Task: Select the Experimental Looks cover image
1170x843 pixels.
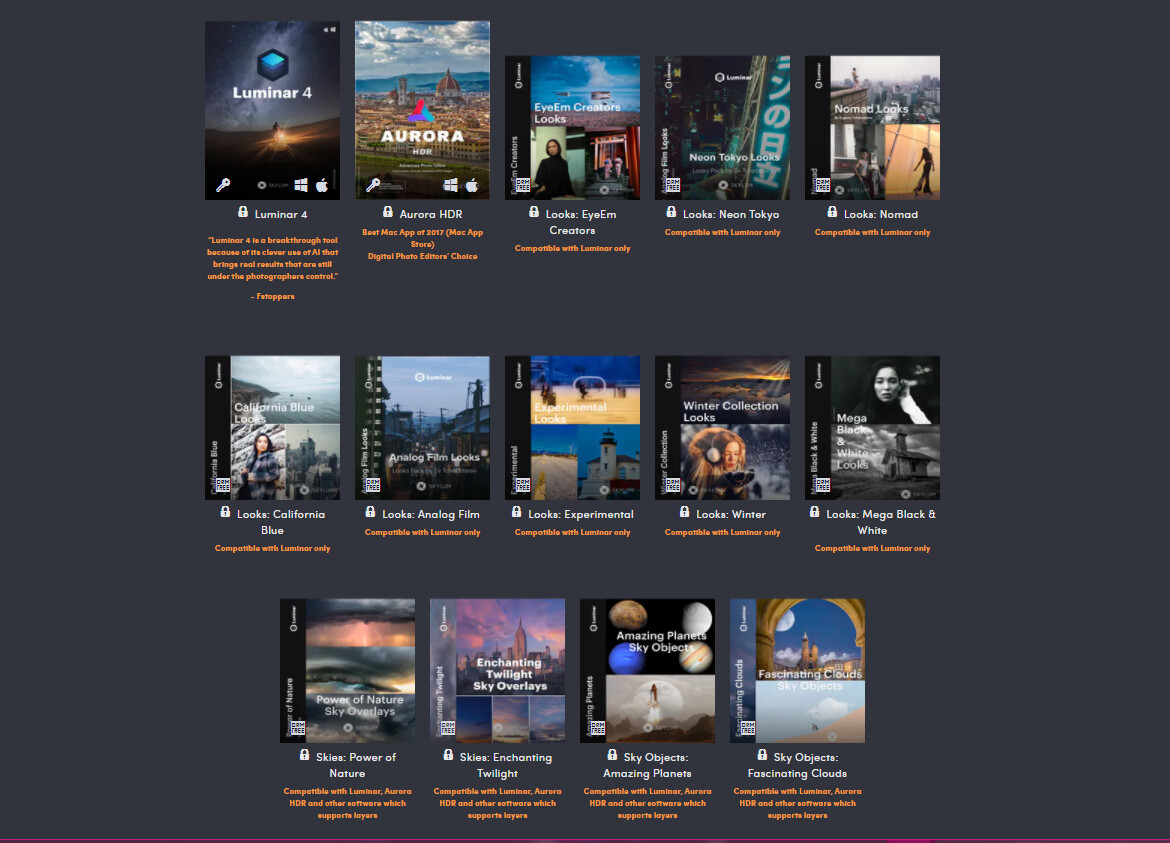Action: 572,427
